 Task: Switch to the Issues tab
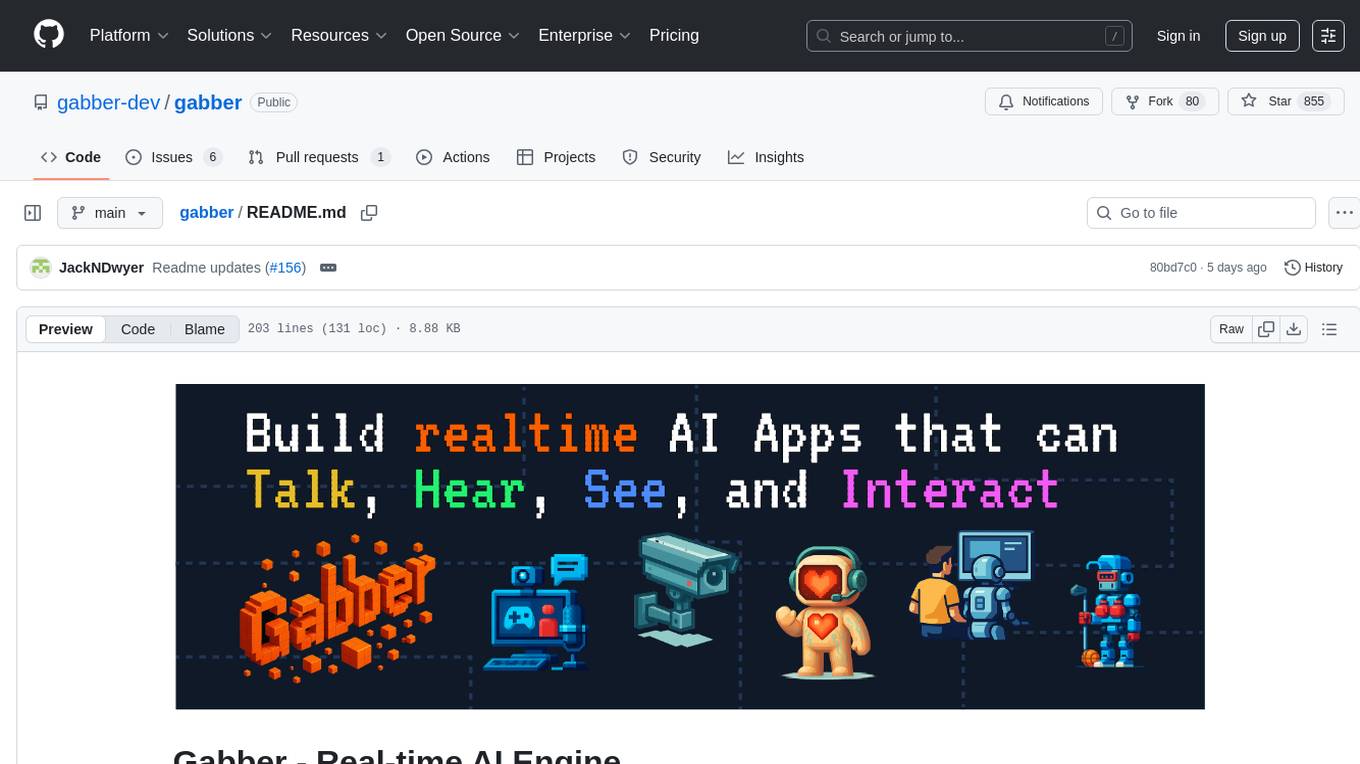pyautogui.click(x=173, y=157)
